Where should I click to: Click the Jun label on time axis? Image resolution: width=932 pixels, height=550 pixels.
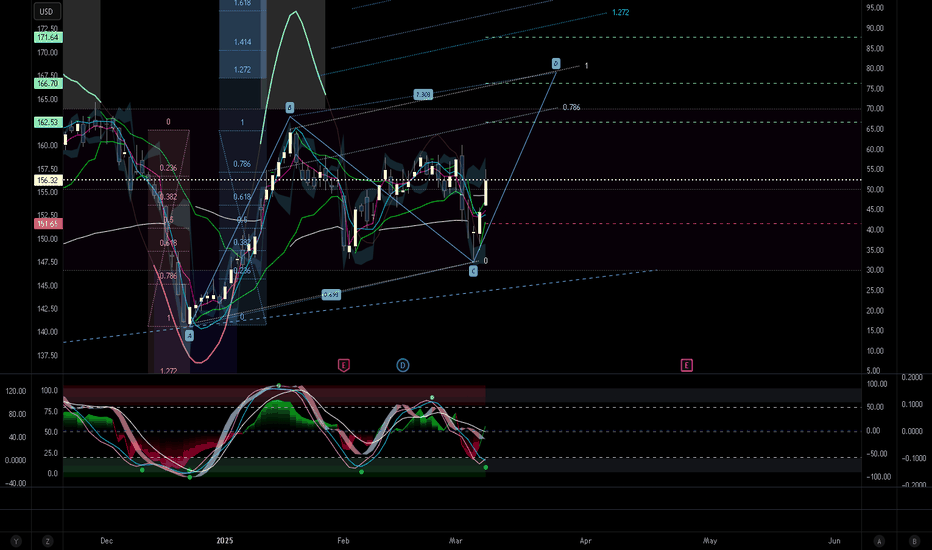[834, 541]
